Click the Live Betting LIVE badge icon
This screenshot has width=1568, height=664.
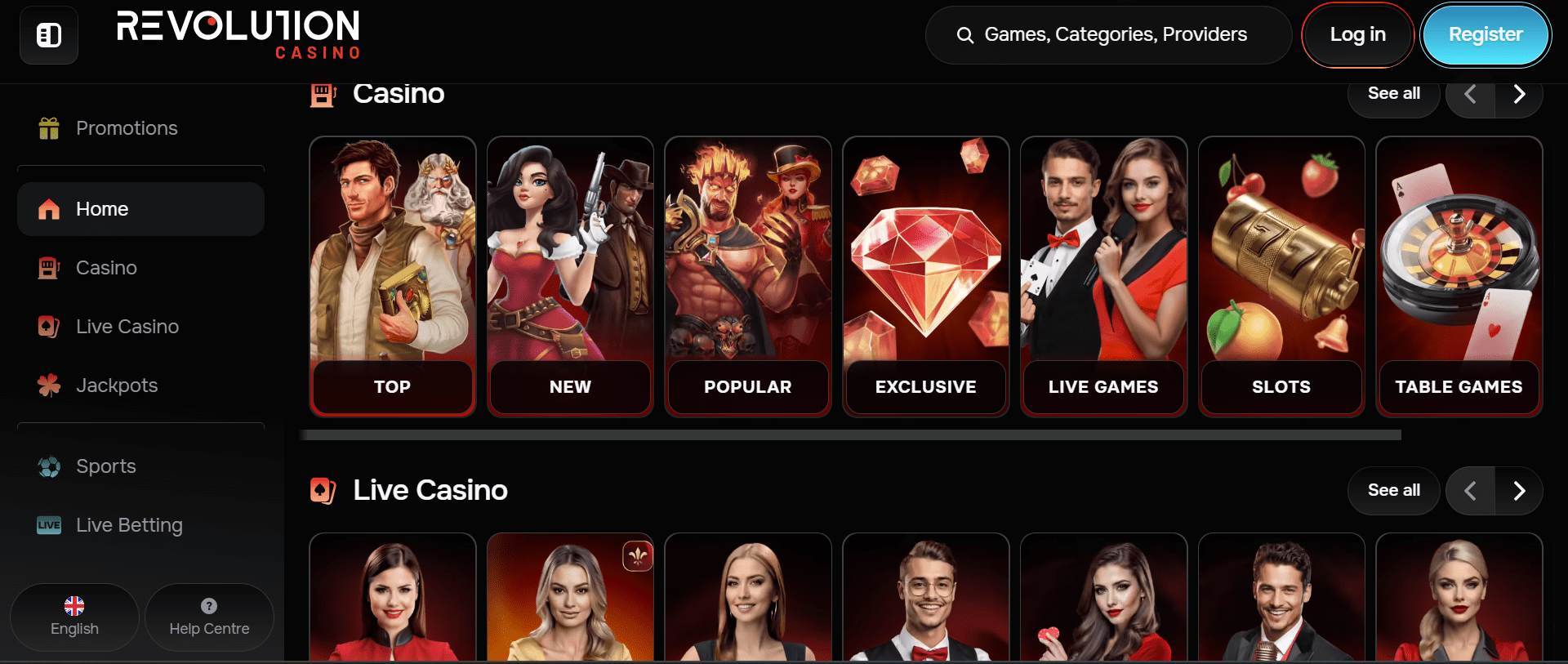[49, 525]
